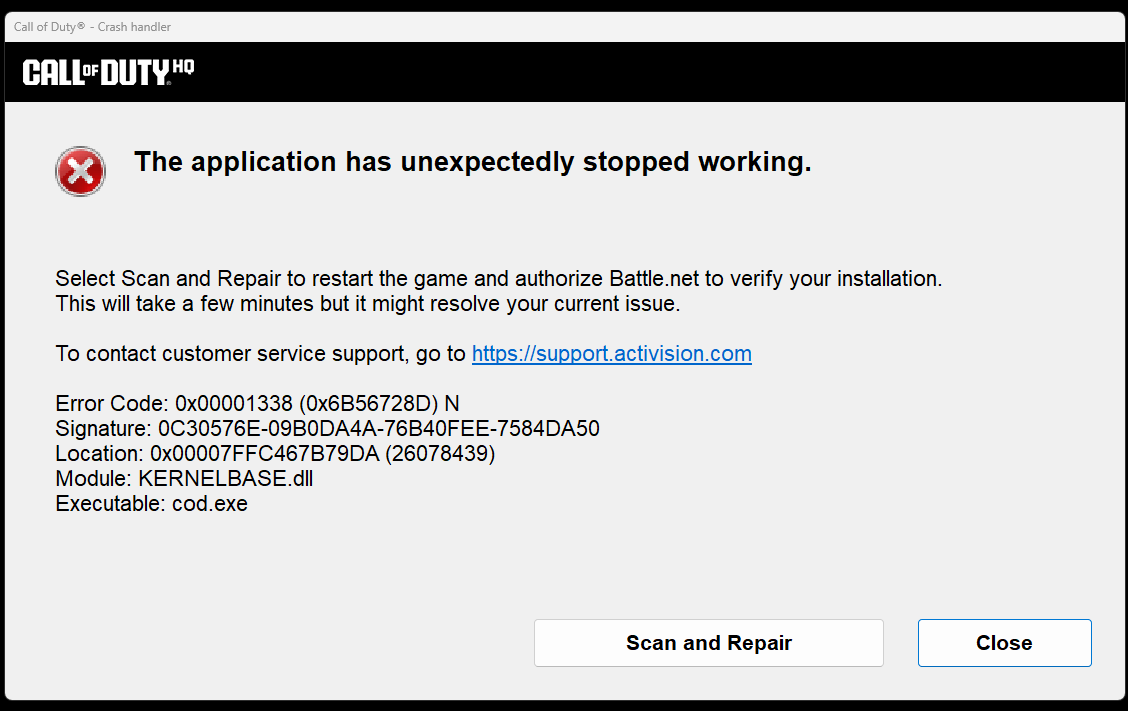Click the 'Call of Duty® - Crash handler' title bar text
This screenshot has height=711, width=1128.
92,27
